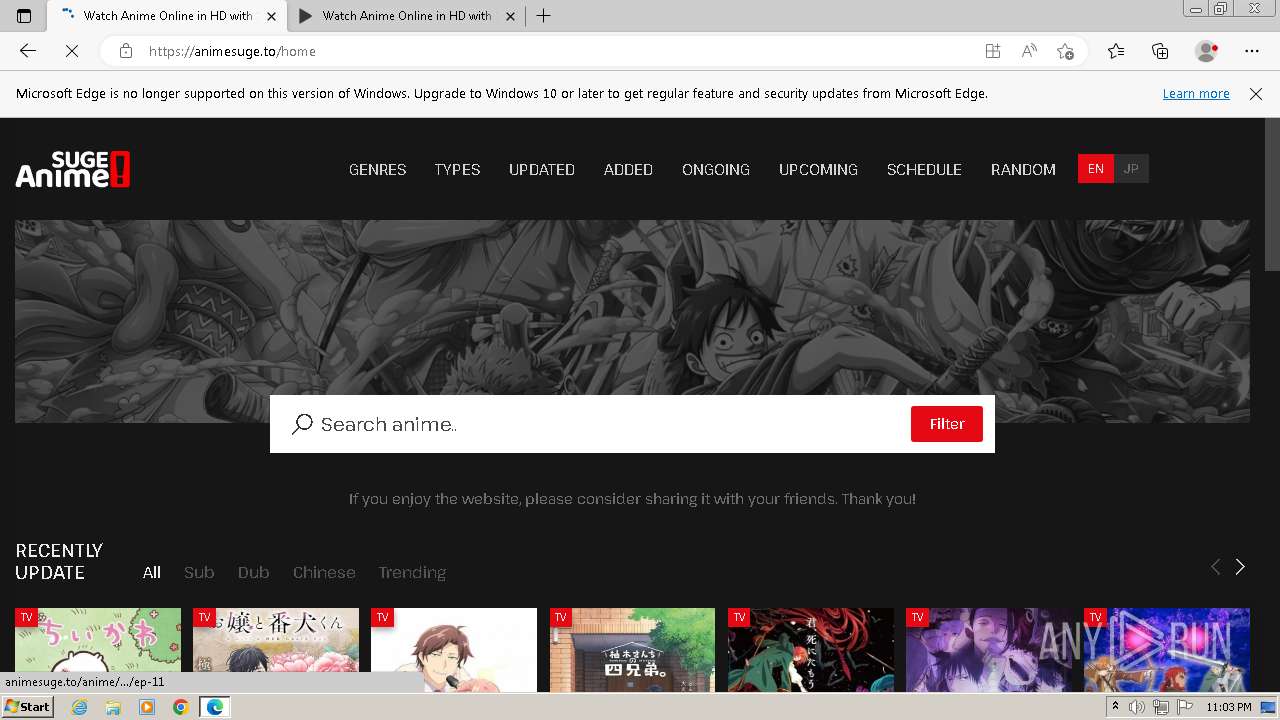Open the tab actions menu icon
Image resolution: width=1280 pixels, height=720 pixels.
24,16
